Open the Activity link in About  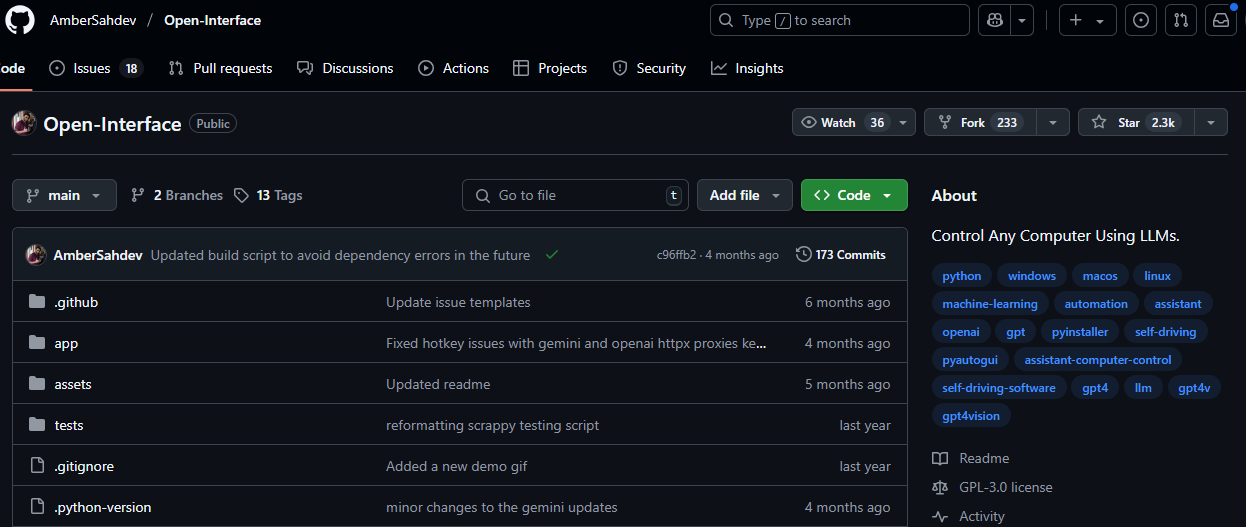[968, 516]
